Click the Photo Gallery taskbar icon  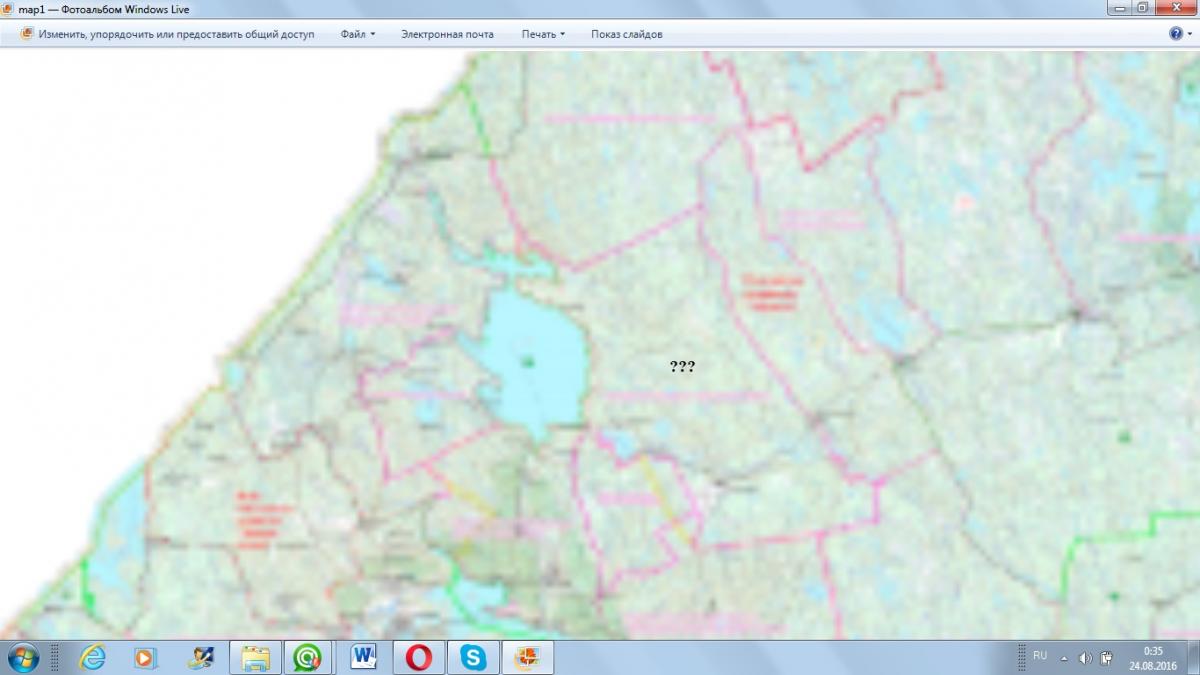[x=527, y=657]
